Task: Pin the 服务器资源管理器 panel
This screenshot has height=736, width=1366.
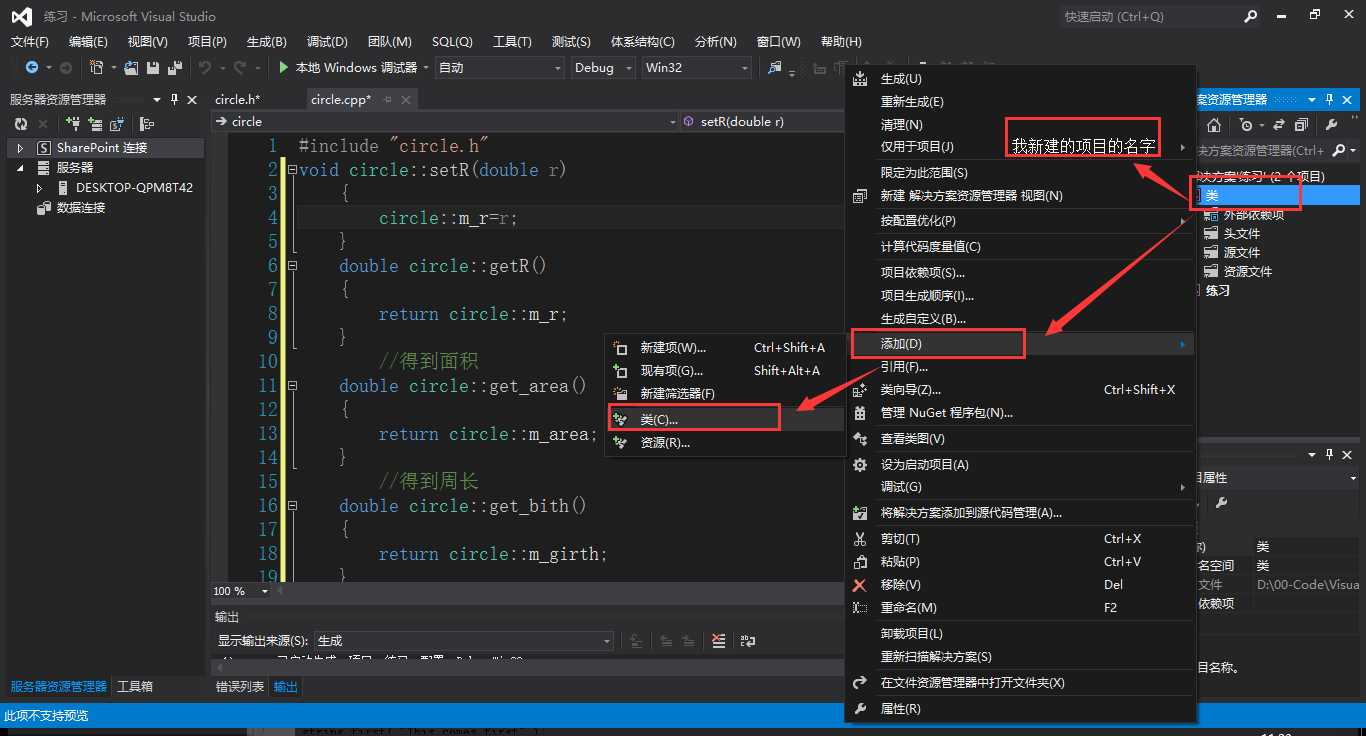Action: click(175, 99)
